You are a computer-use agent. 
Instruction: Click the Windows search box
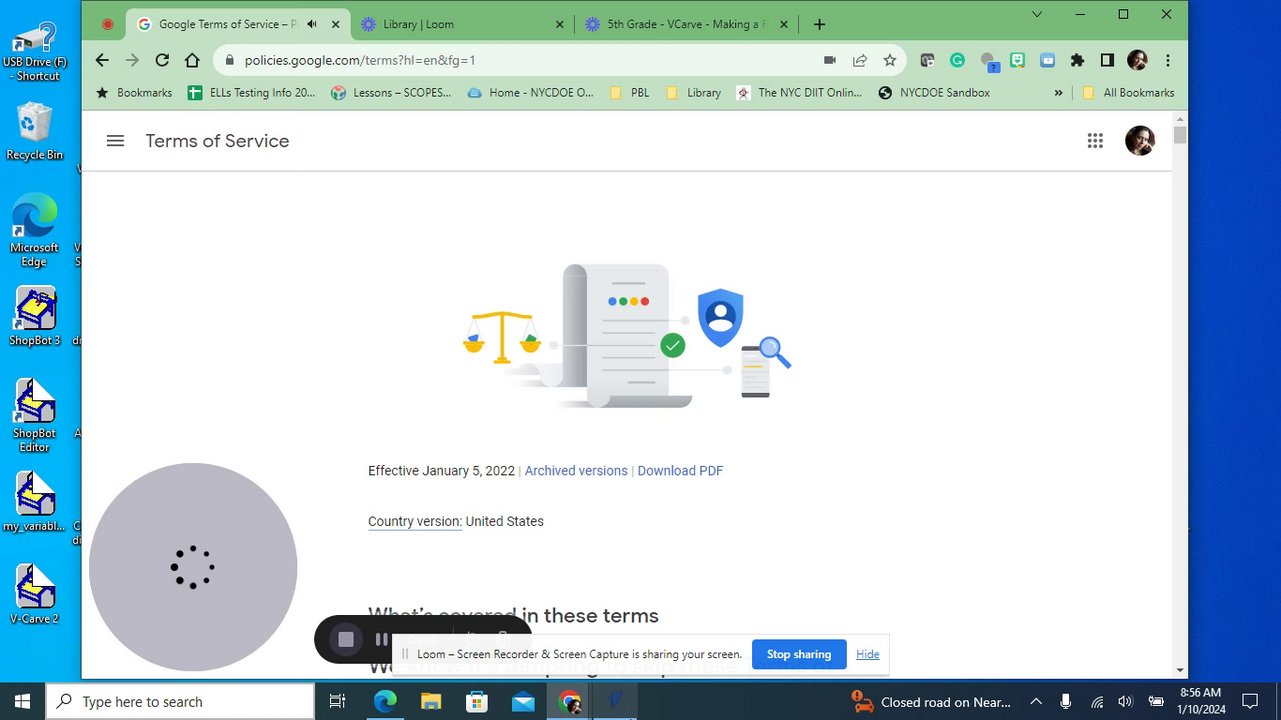click(180, 701)
